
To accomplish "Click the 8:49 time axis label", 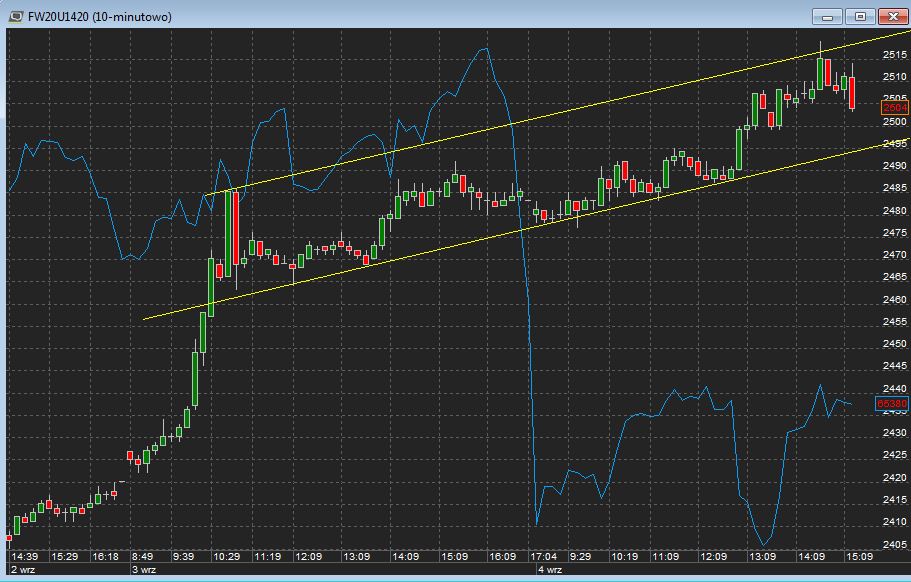I will click(142, 556).
